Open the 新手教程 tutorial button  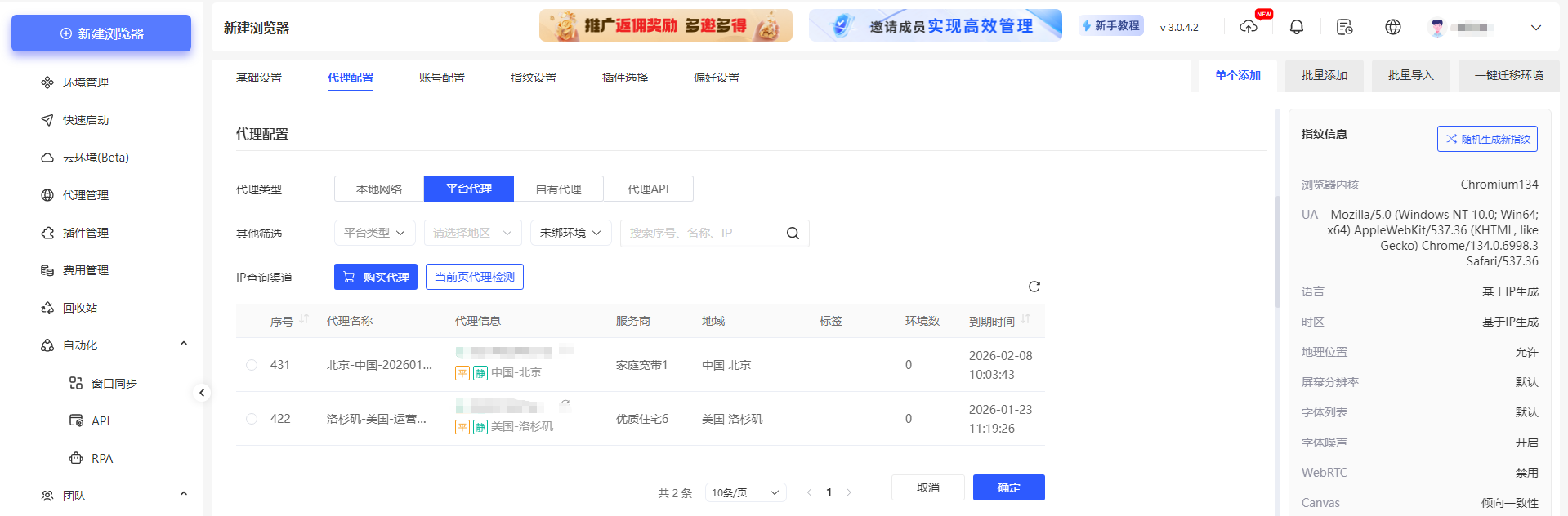pyautogui.click(x=1110, y=25)
